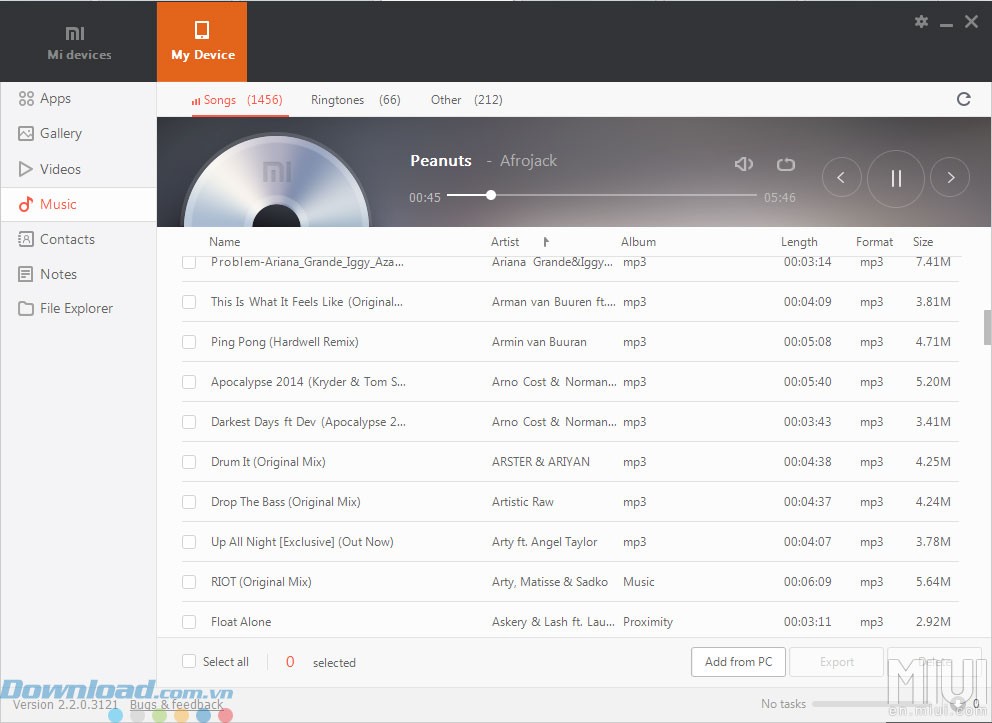This screenshot has width=992, height=723.
Task: Go back to previous track
Action: point(841,178)
